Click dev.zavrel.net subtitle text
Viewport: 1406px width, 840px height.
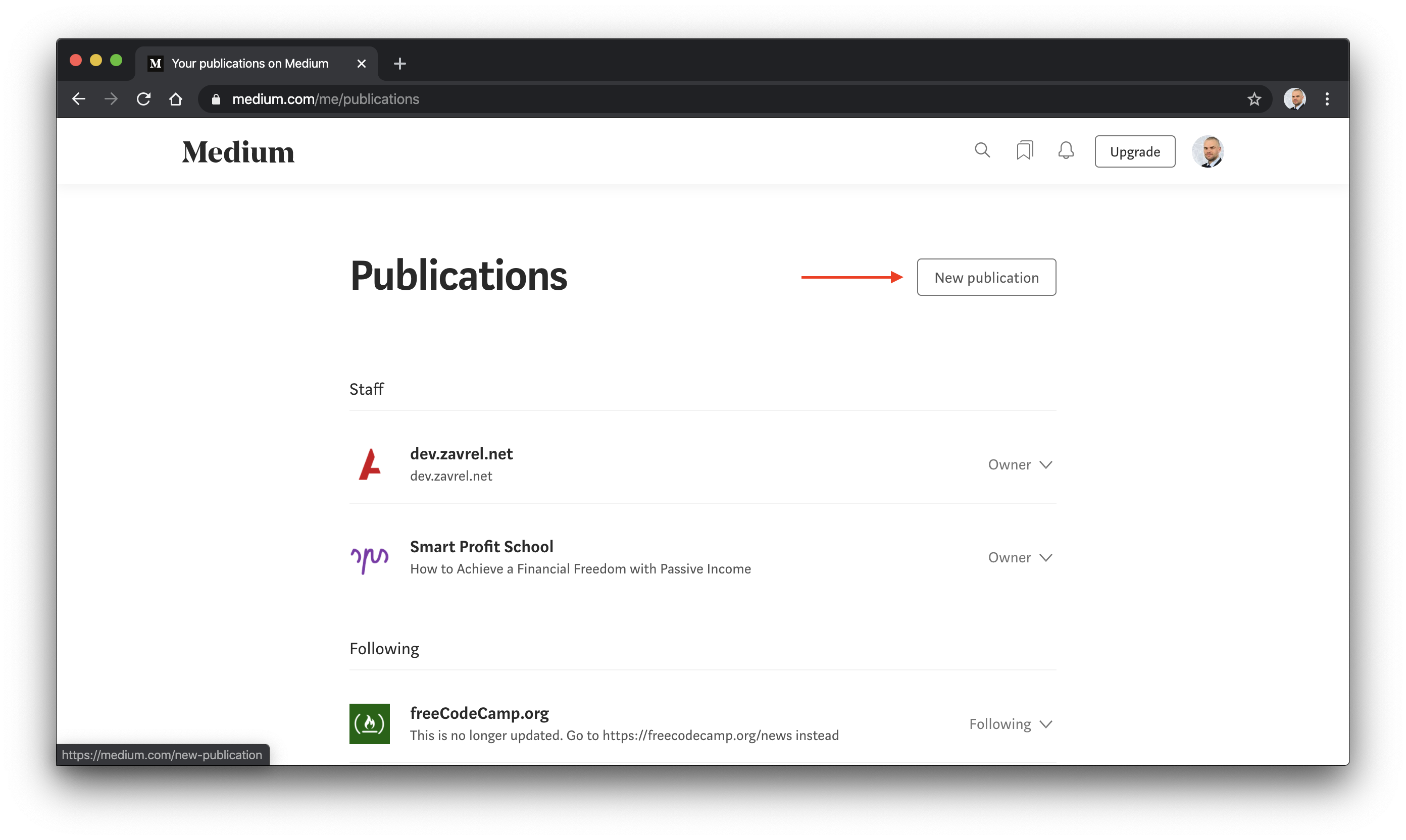(x=450, y=476)
